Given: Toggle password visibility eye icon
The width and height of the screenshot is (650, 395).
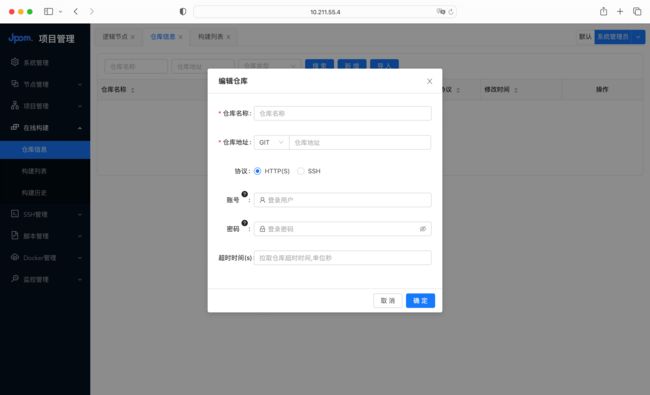Looking at the screenshot, I should point(423,229).
